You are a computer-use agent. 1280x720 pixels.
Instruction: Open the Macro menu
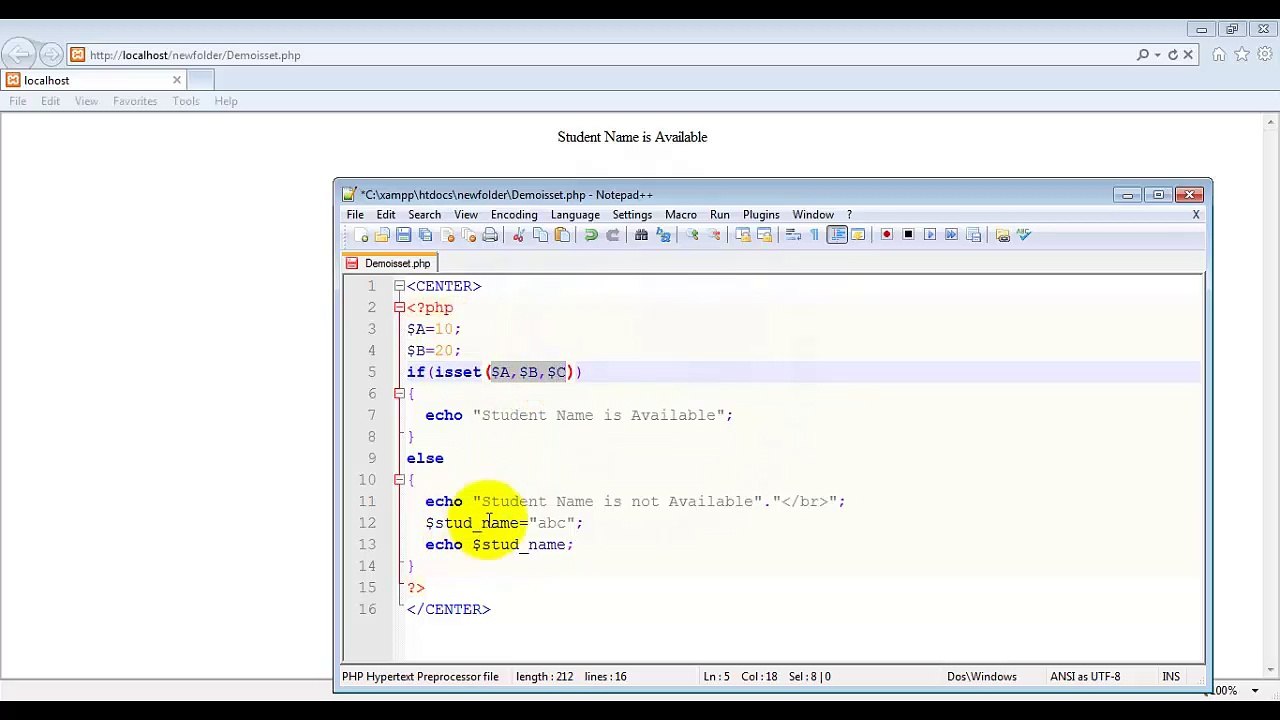(x=681, y=215)
